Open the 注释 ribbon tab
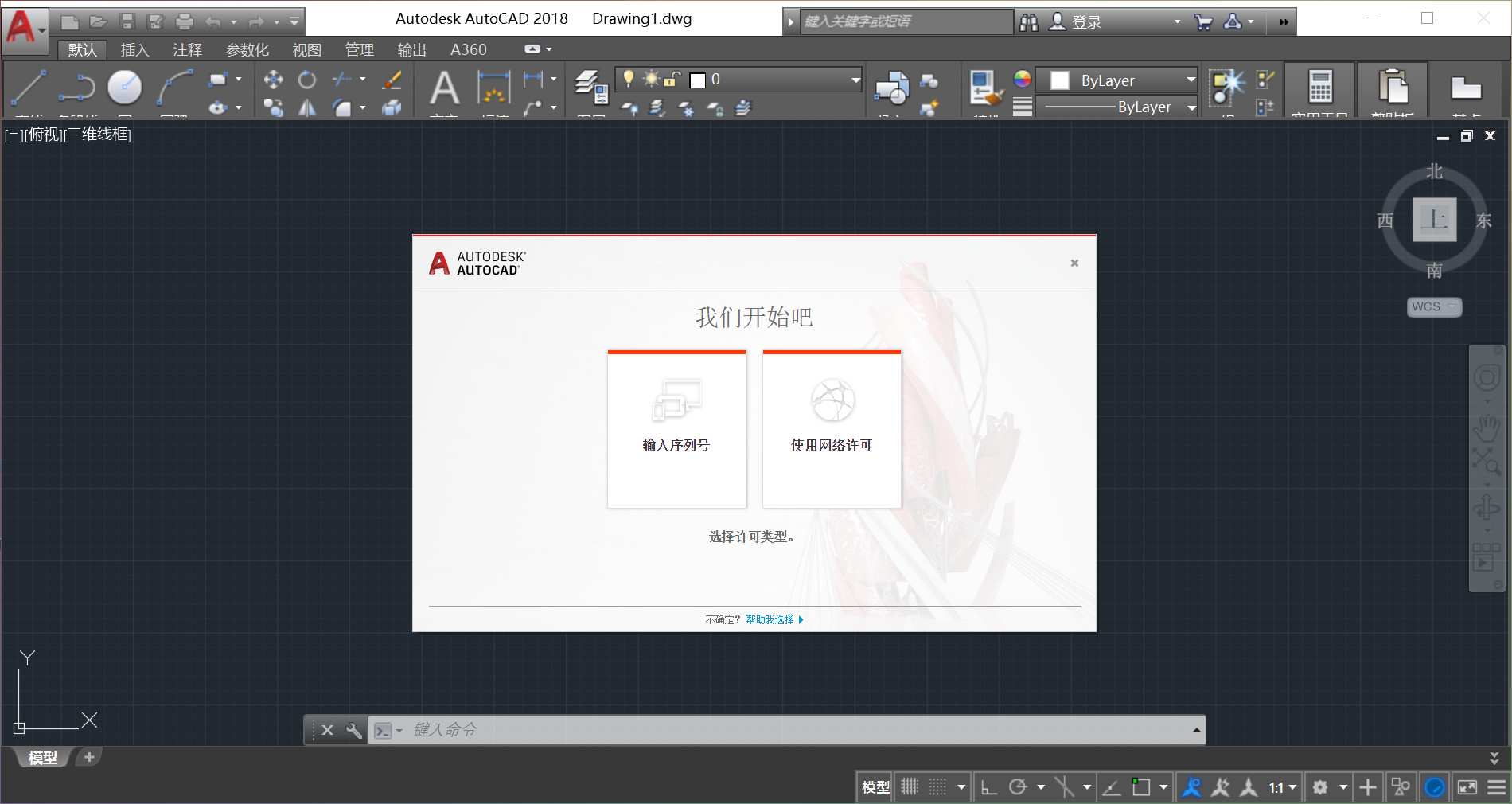The height and width of the screenshot is (804, 1512). tap(187, 49)
